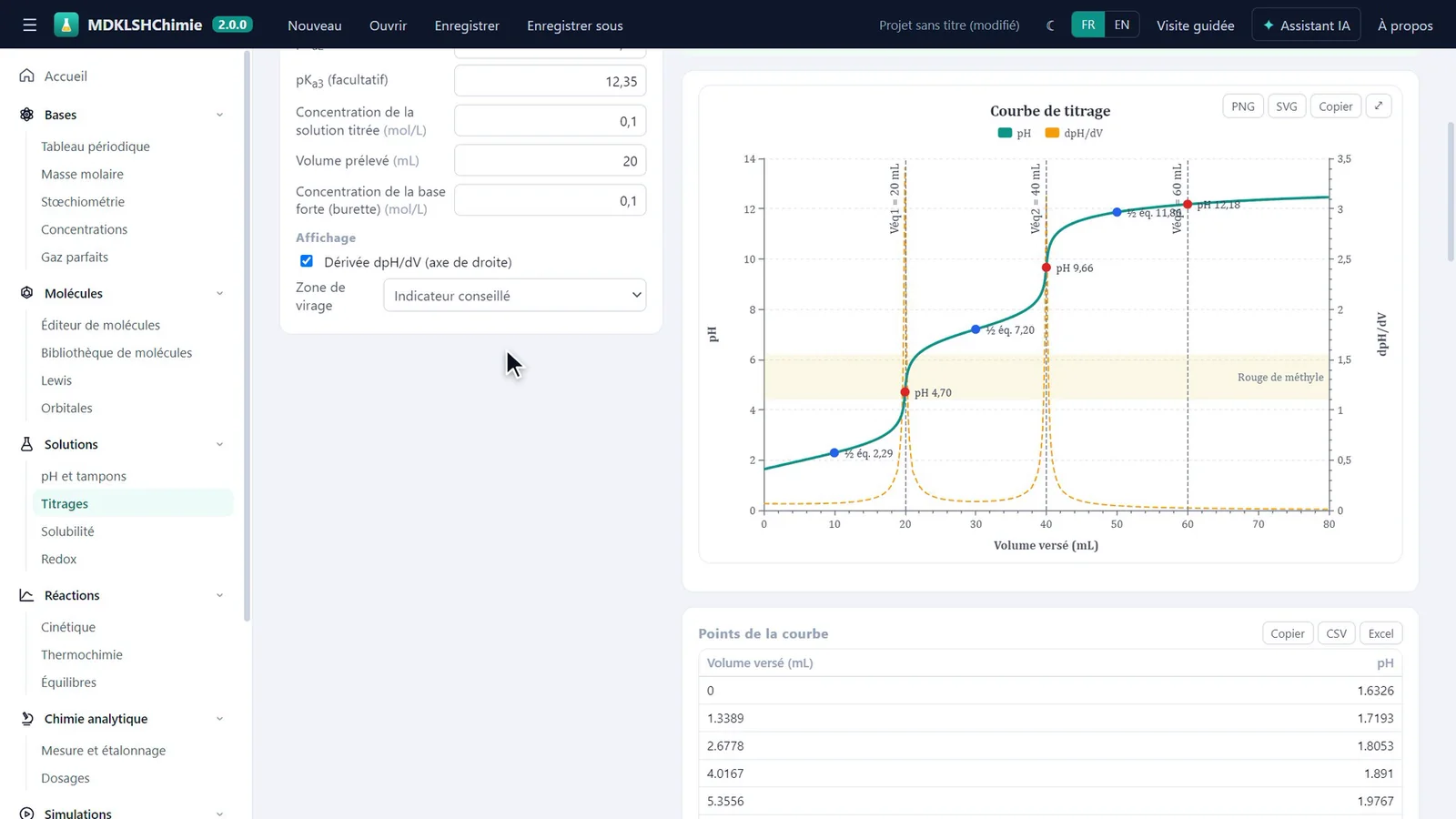Click the Réactions chart icon
This screenshot has width=1456, height=819.
(x=26, y=595)
